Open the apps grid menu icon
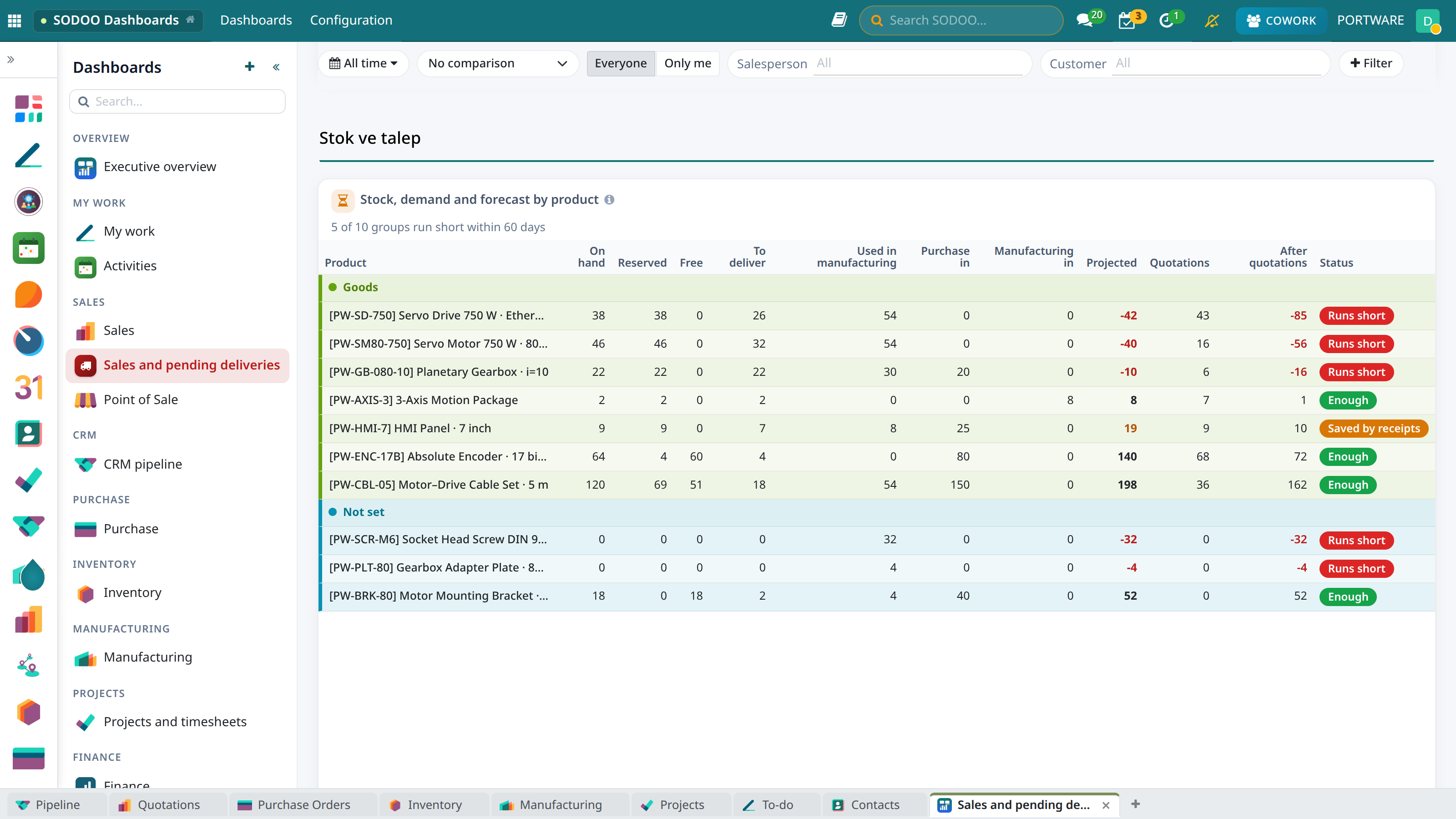1456x819 pixels. point(15,20)
